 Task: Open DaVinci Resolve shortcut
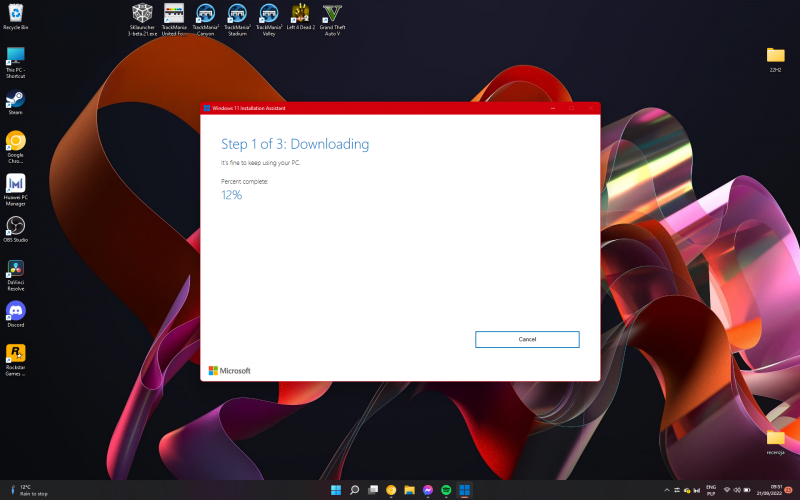15,269
